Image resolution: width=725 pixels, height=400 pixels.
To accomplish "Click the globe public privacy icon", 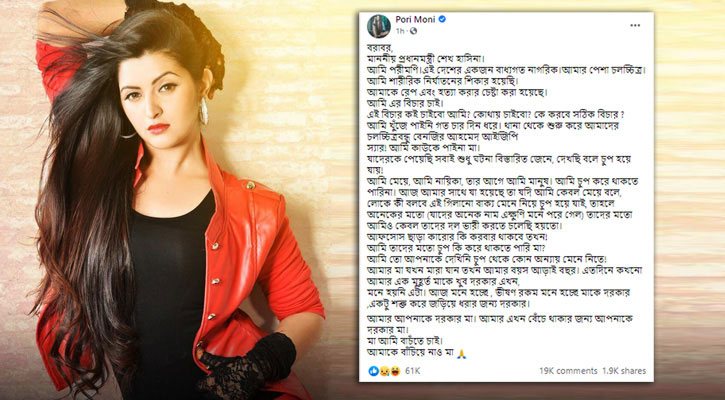I will 413,31.
